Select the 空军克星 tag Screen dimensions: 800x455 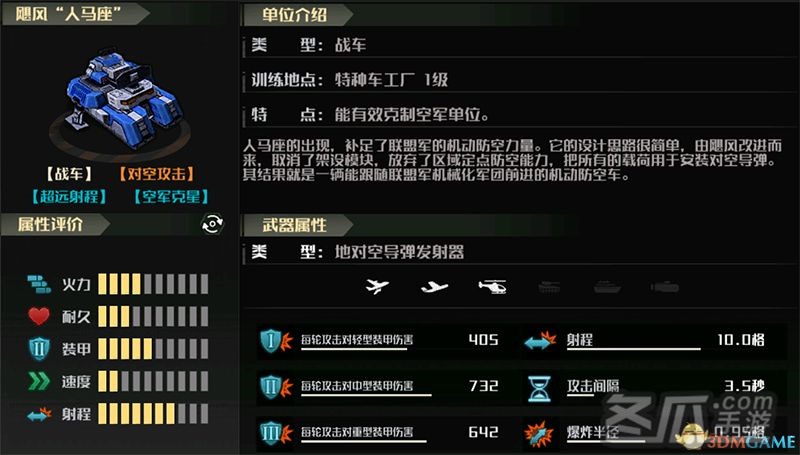tap(171, 196)
